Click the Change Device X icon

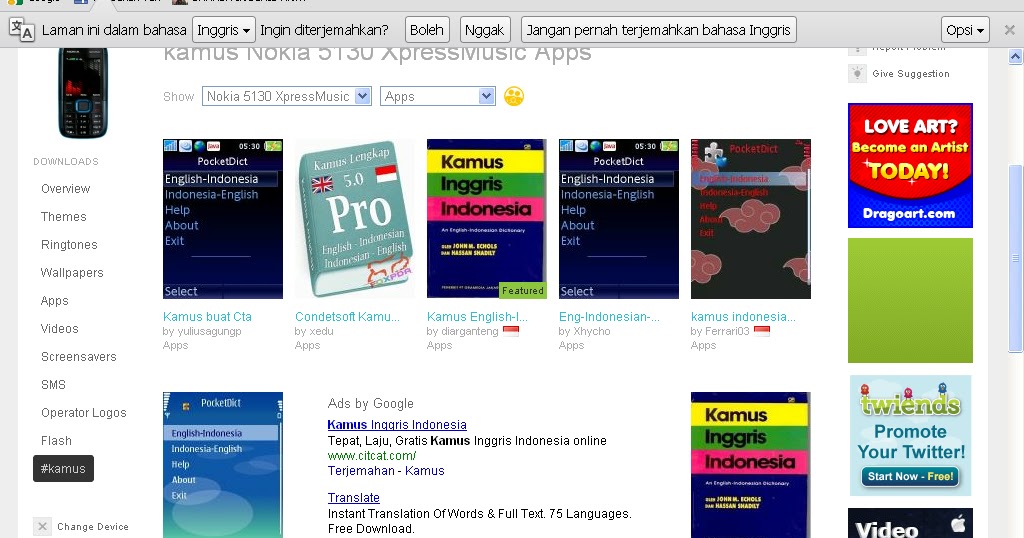pos(42,526)
